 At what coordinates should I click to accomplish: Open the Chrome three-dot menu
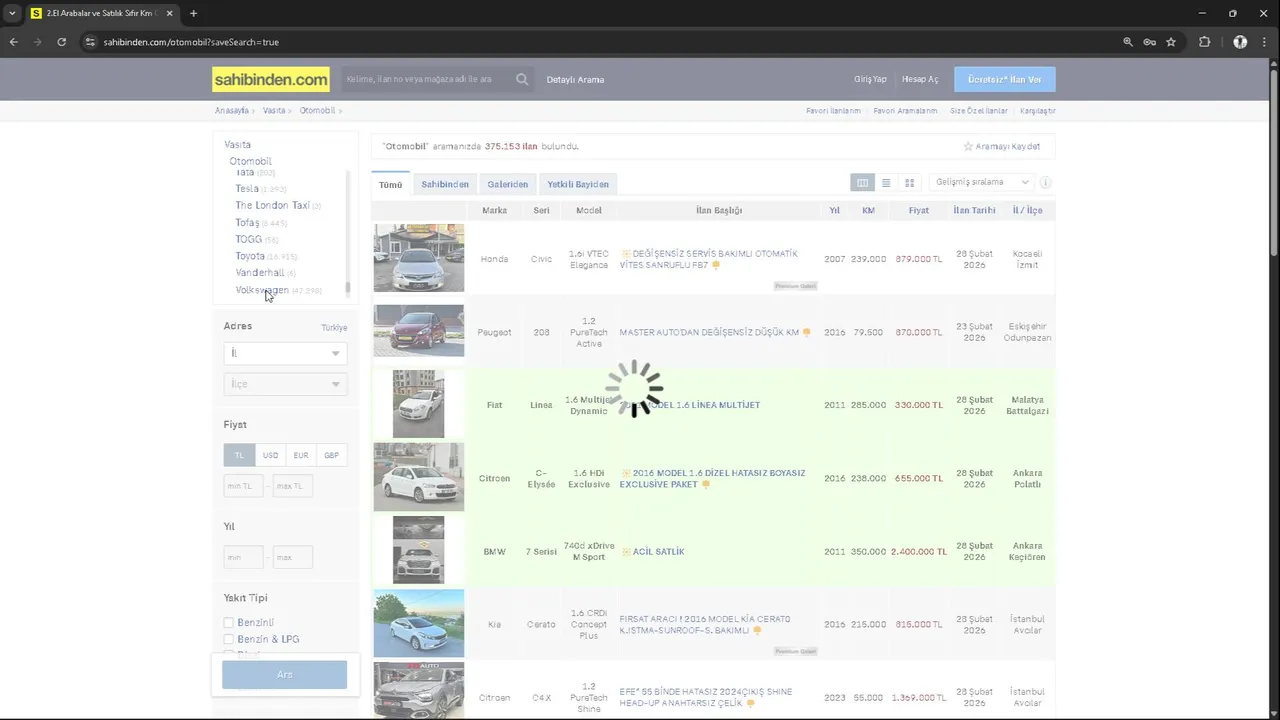pos(1265,42)
